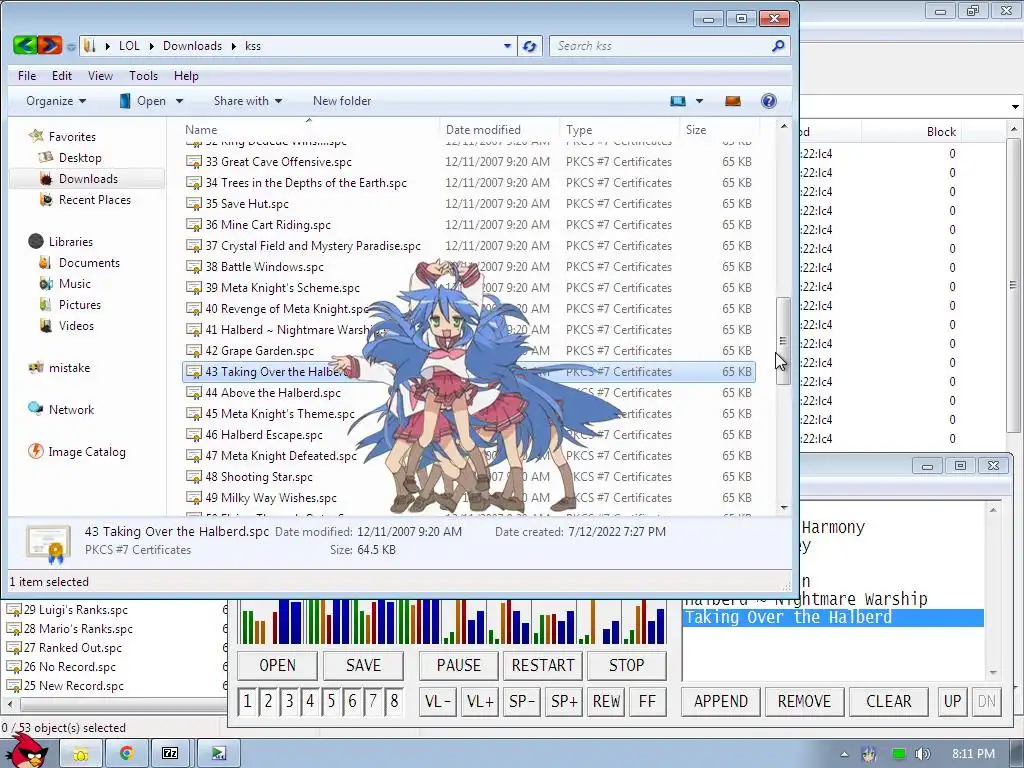Open Documents library
This screenshot has height=768, width=1024.
(89, 263)
